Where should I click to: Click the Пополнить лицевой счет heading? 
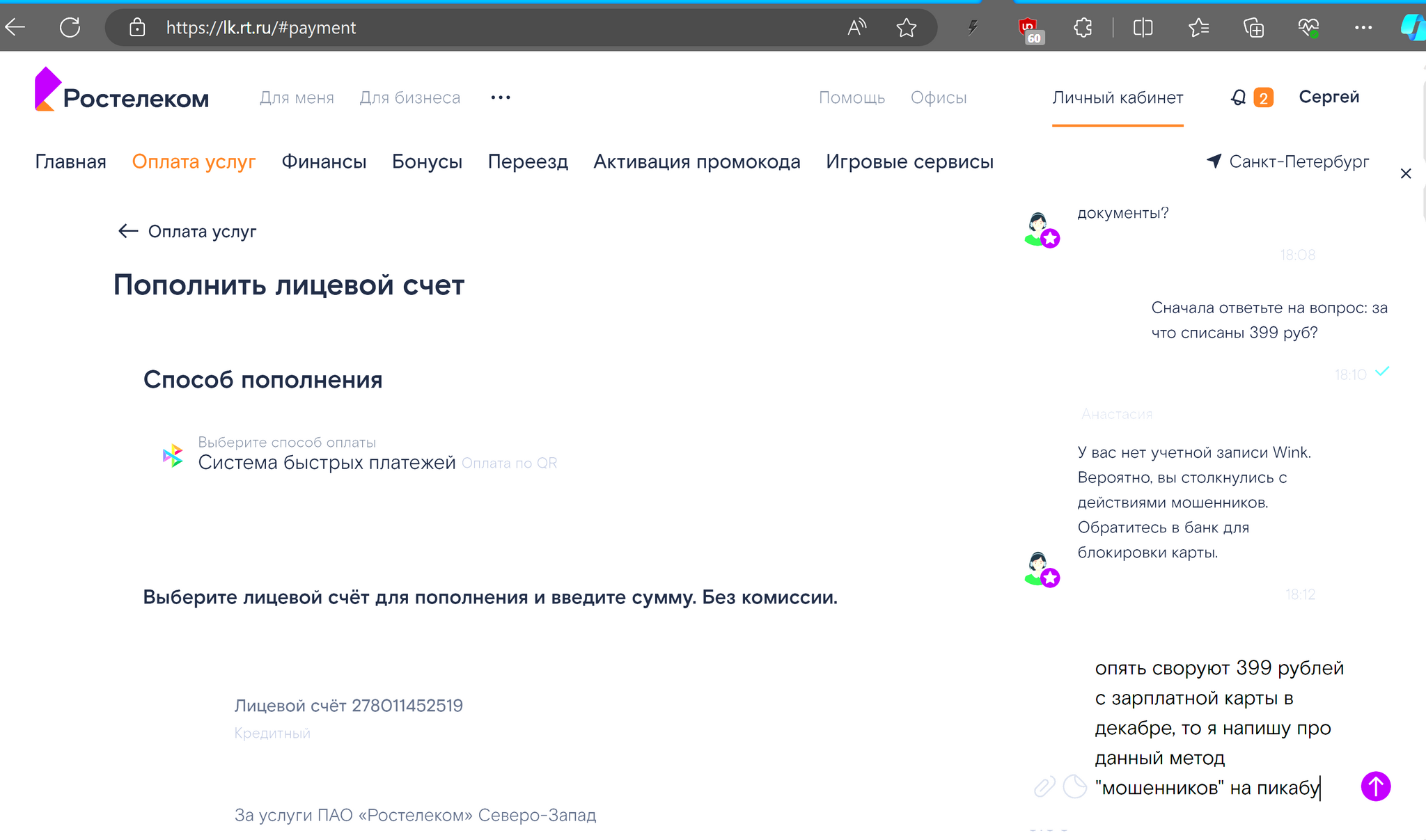pyautogui.click(x=289, y=285)
